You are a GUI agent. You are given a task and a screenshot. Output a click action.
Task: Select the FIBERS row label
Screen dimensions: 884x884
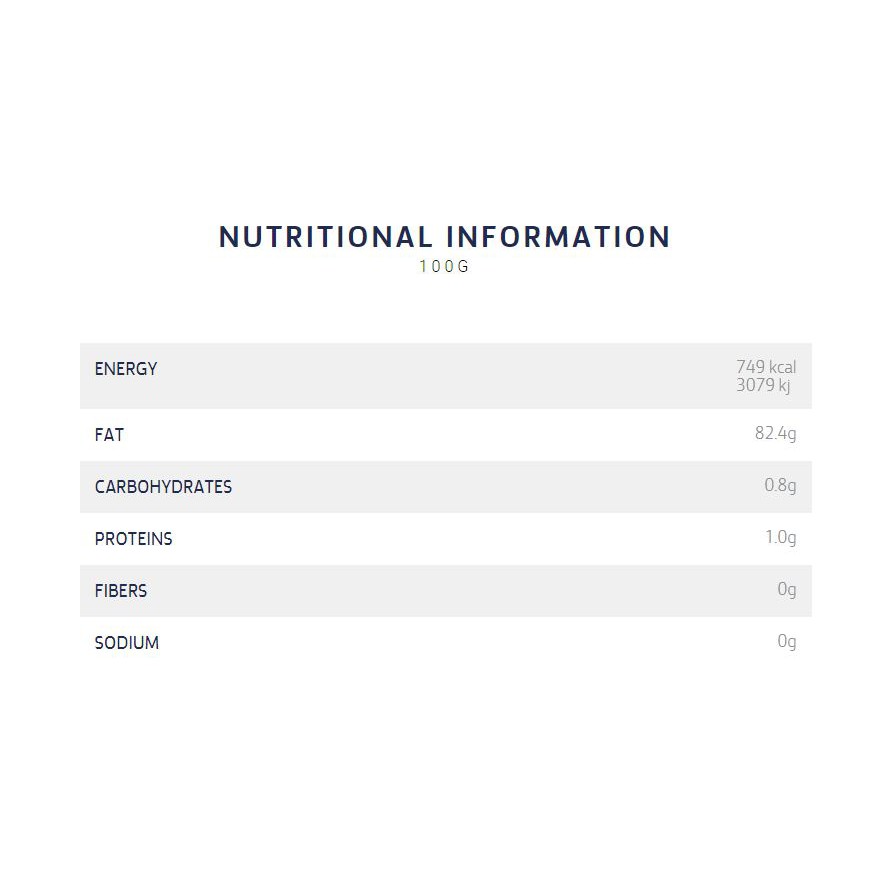click(x=121, y=591)
